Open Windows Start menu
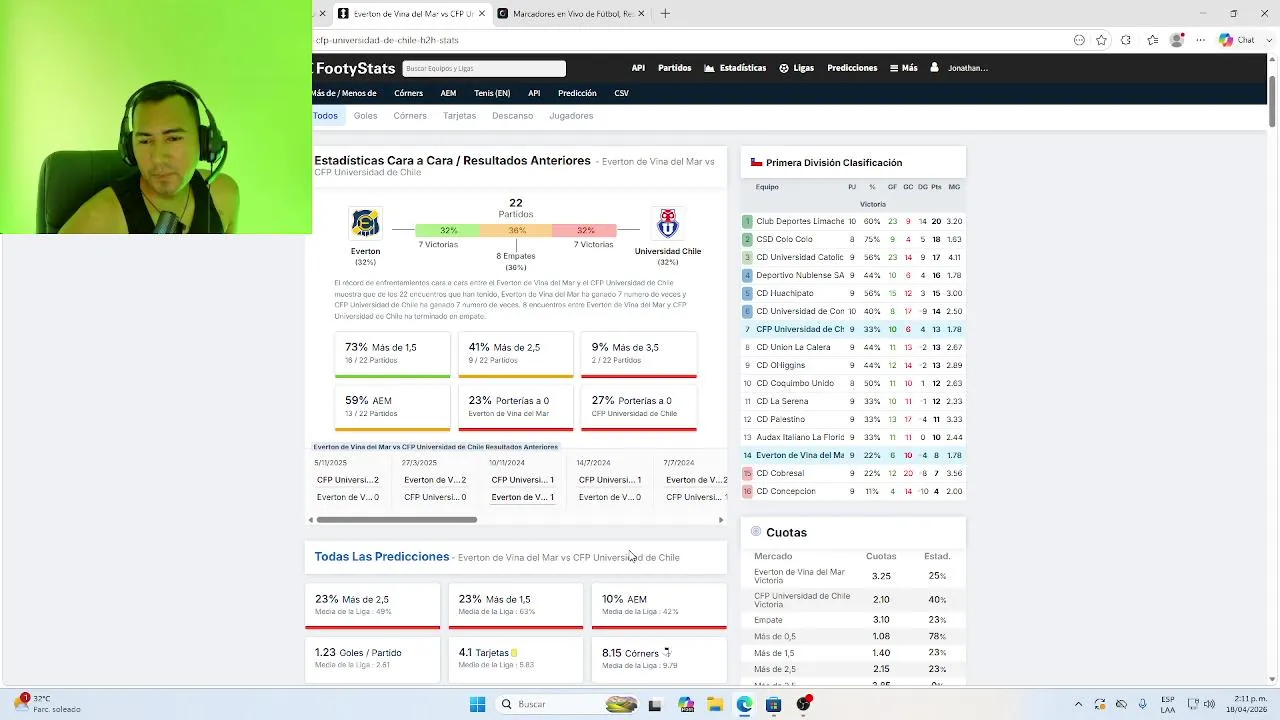Screen dimensions: 1280x720 (x=477, y=704)
